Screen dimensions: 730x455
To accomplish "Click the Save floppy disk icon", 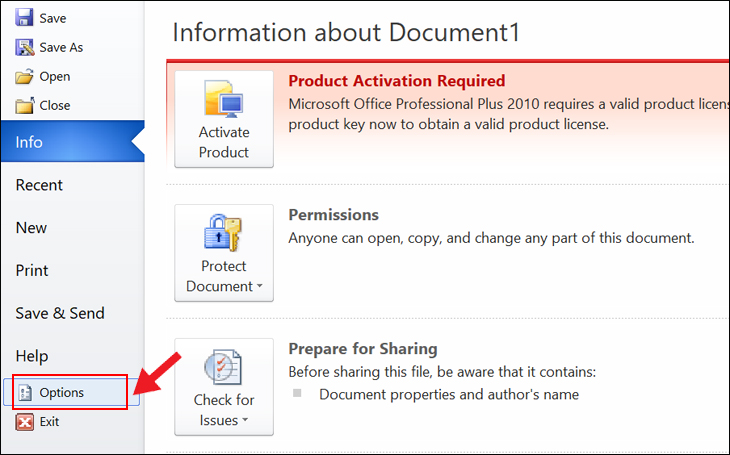I will click(24, 18).
